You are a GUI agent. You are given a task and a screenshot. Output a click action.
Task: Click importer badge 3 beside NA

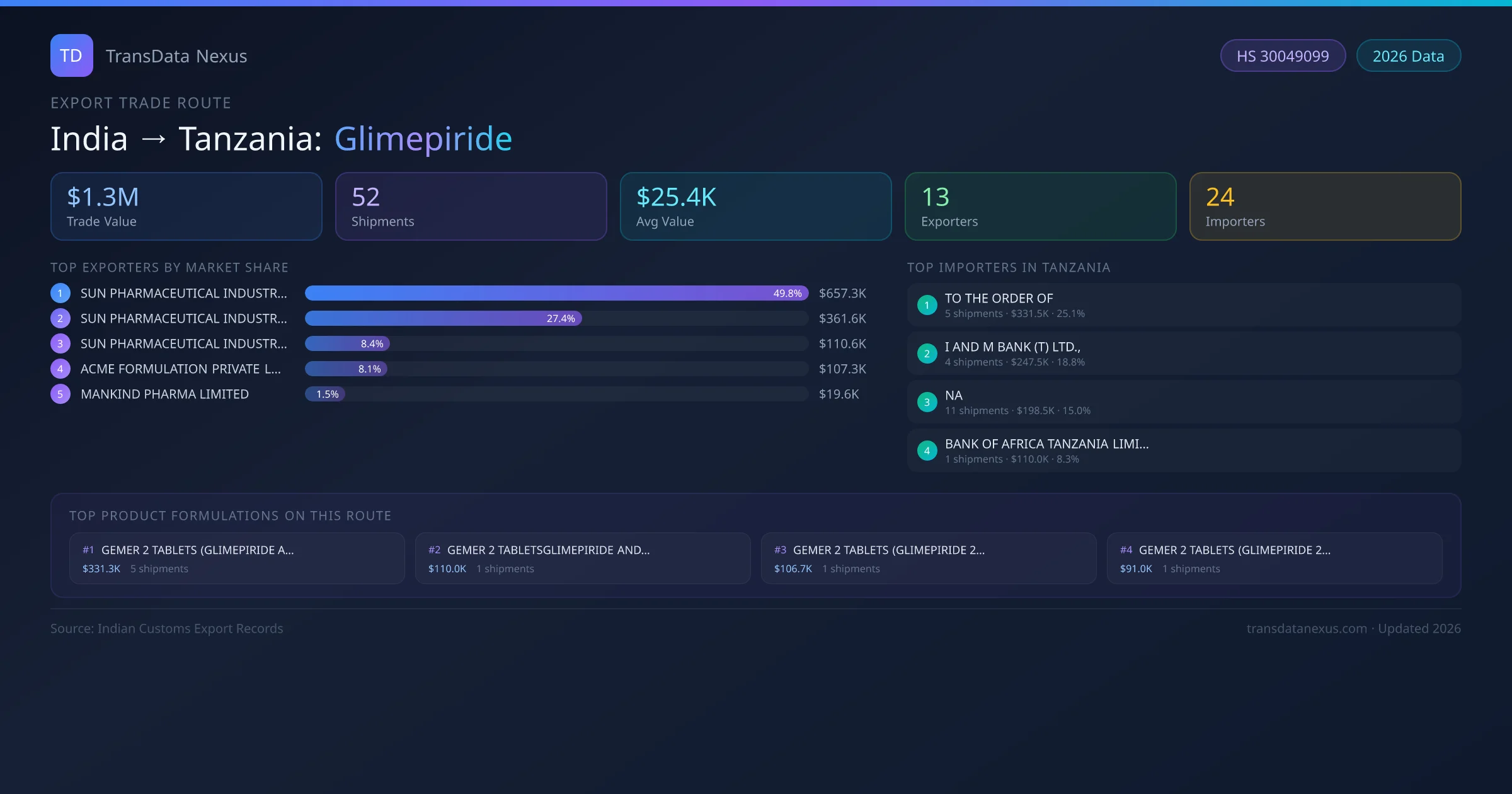(x=927, y=401)
